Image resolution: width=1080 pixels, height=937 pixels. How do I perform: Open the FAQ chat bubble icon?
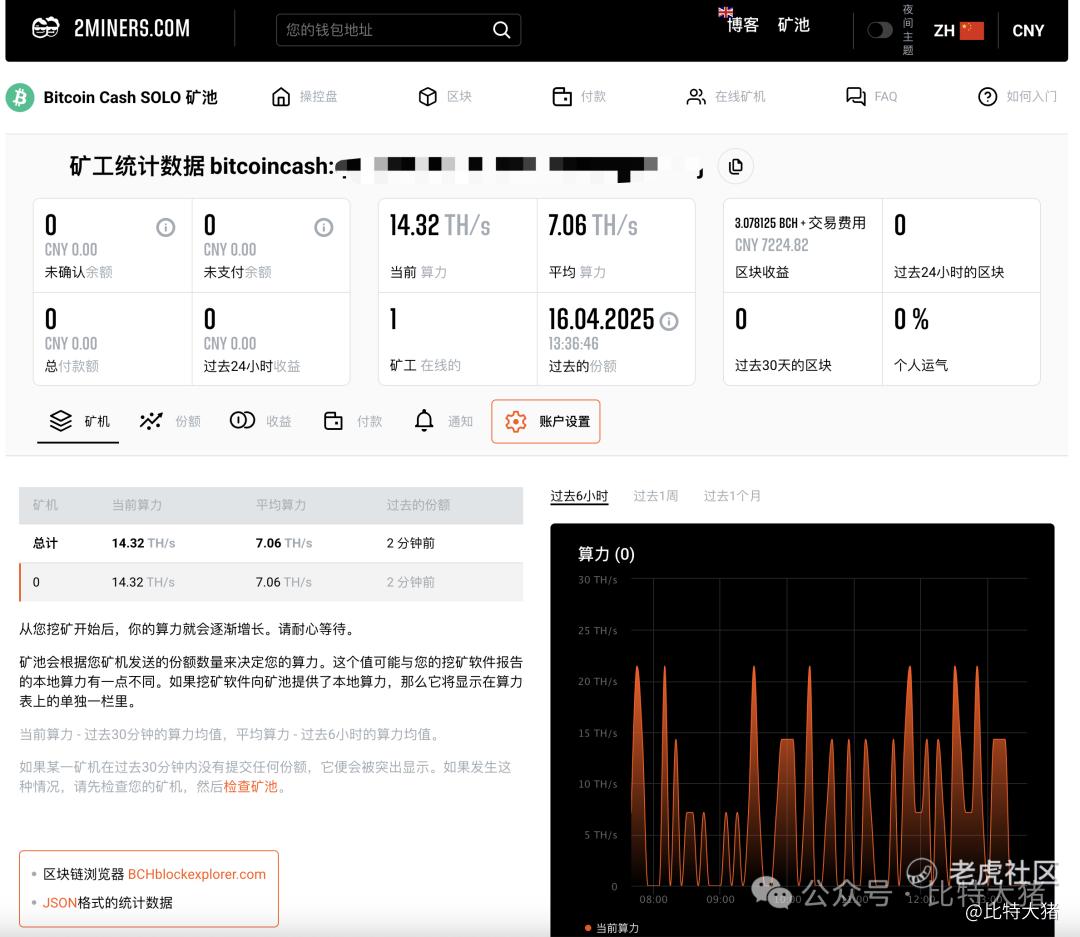pos(855,96)
